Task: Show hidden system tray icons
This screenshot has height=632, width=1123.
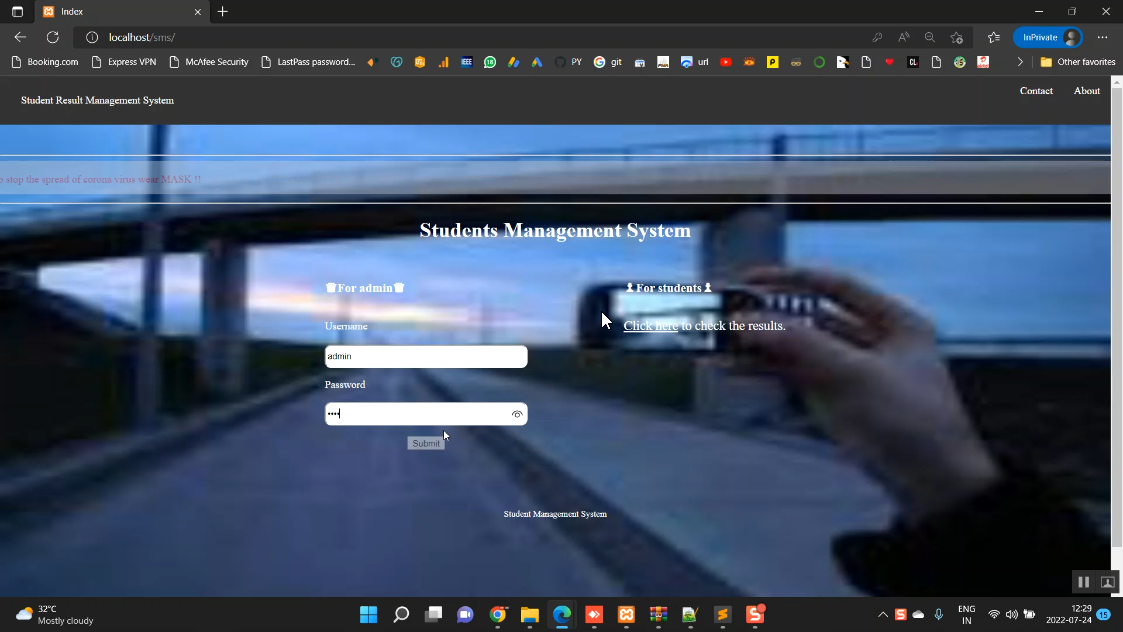Action: pos(882,614)
